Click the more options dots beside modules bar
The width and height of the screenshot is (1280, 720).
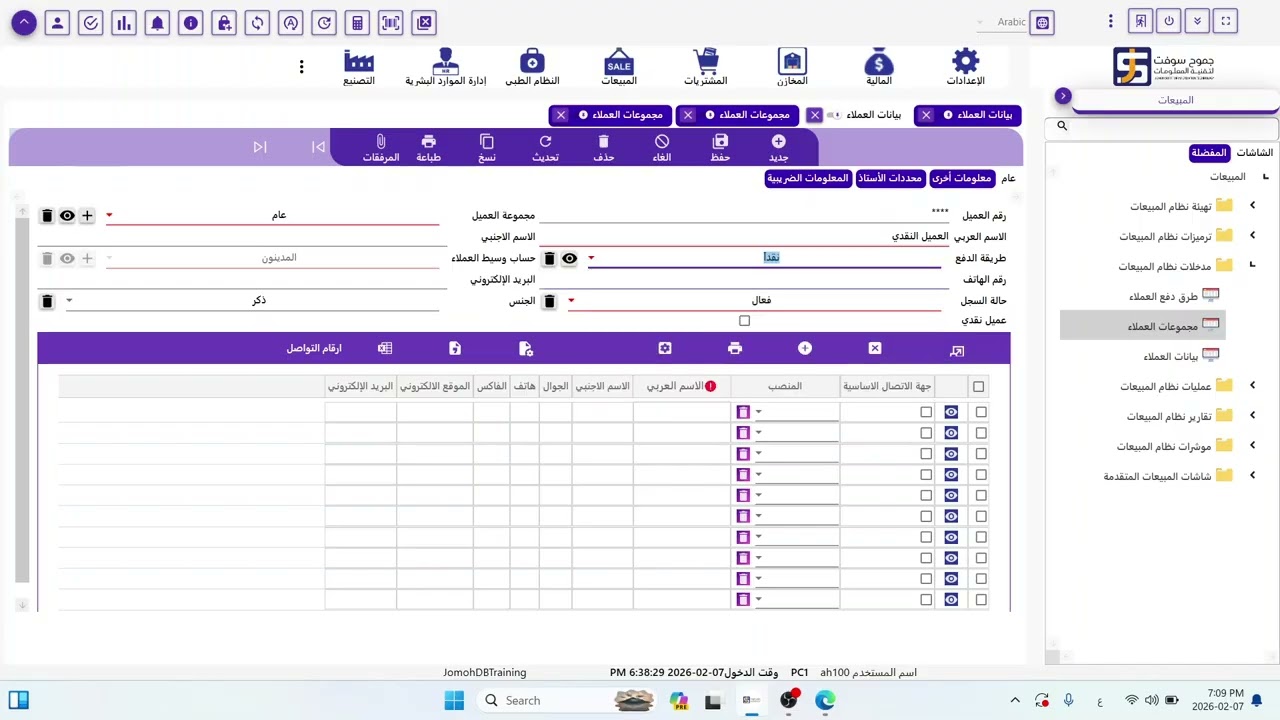(301, 67)
